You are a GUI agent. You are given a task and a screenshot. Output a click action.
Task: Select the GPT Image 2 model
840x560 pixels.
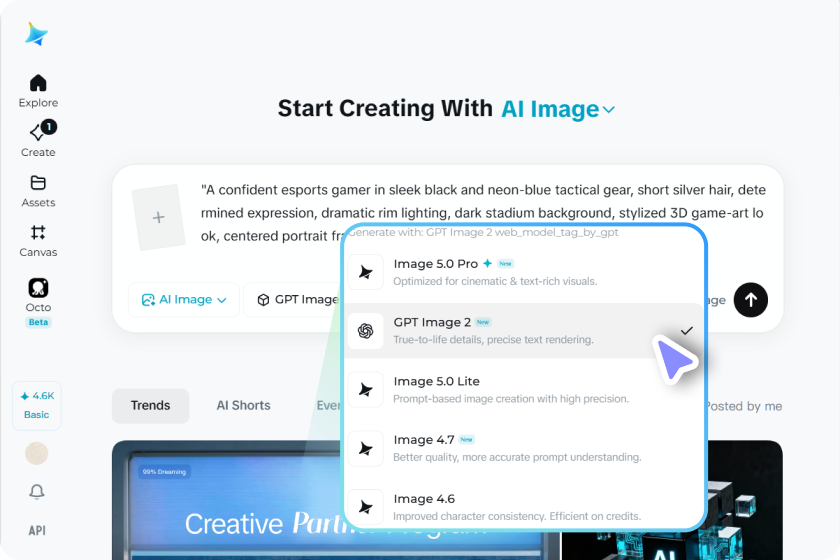[523, 331]
